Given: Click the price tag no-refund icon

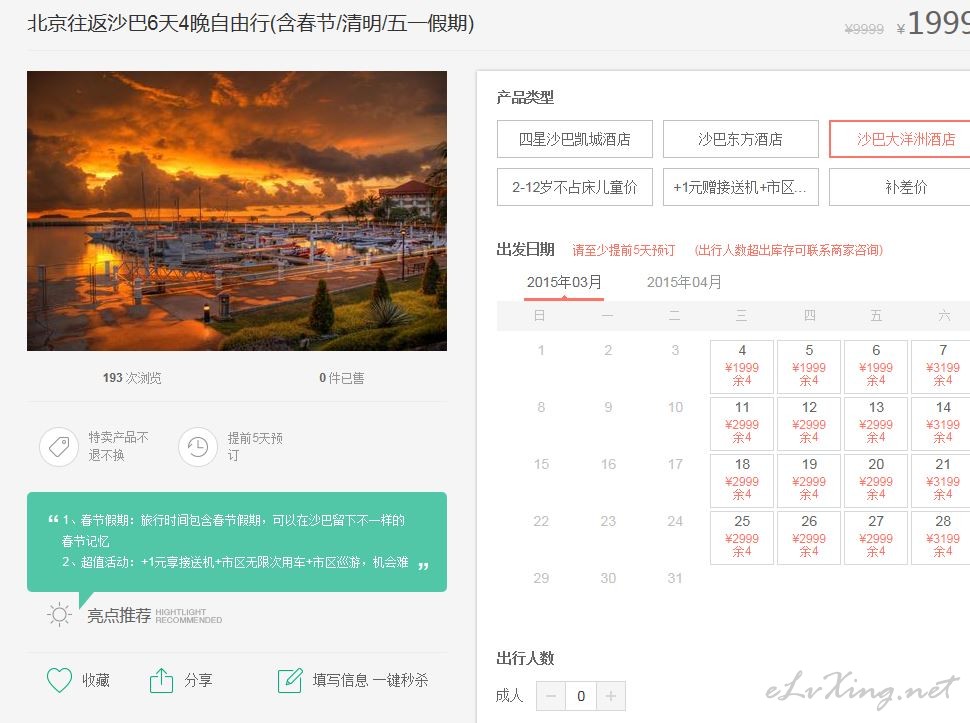Looking at the screenshot, I should (x=59, y=446).
